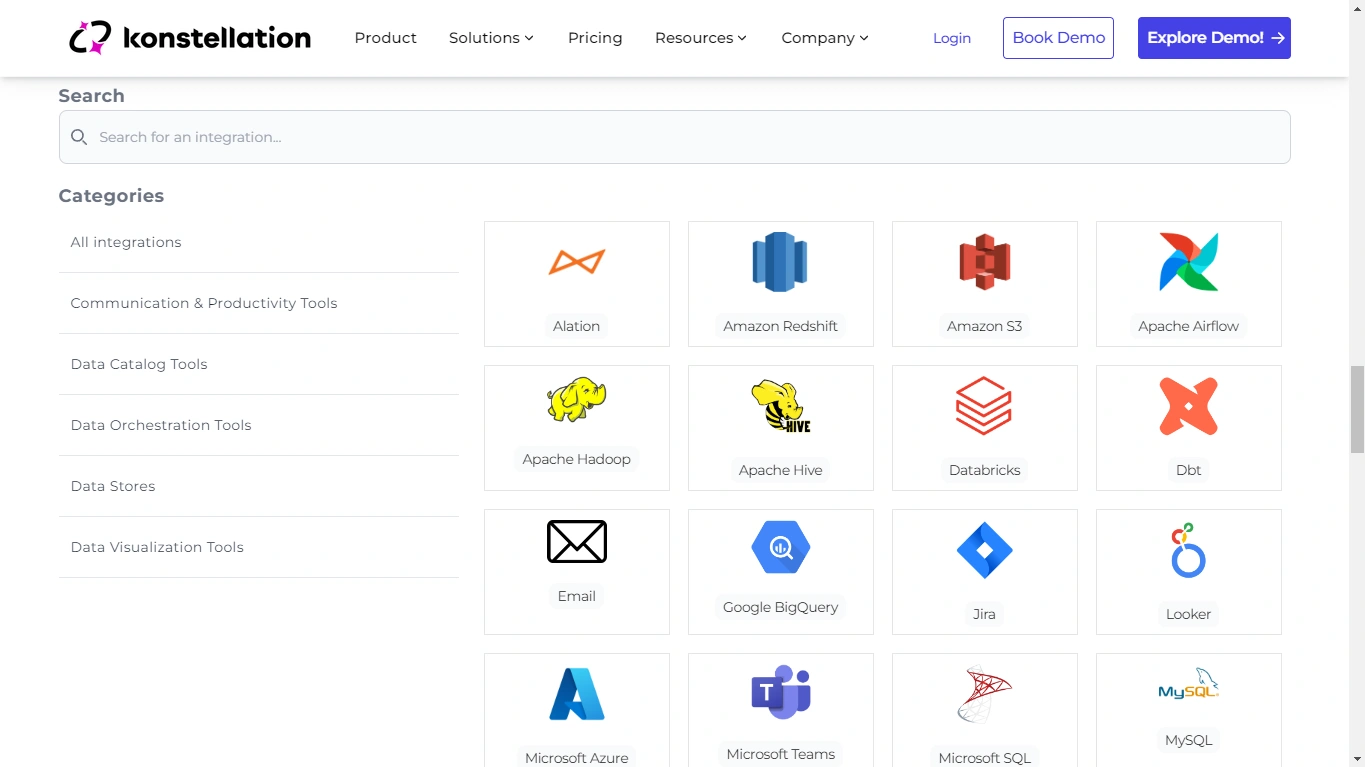Click the Microsoft SQL Server logo icon
The image size is (1365, 767).
984,694
